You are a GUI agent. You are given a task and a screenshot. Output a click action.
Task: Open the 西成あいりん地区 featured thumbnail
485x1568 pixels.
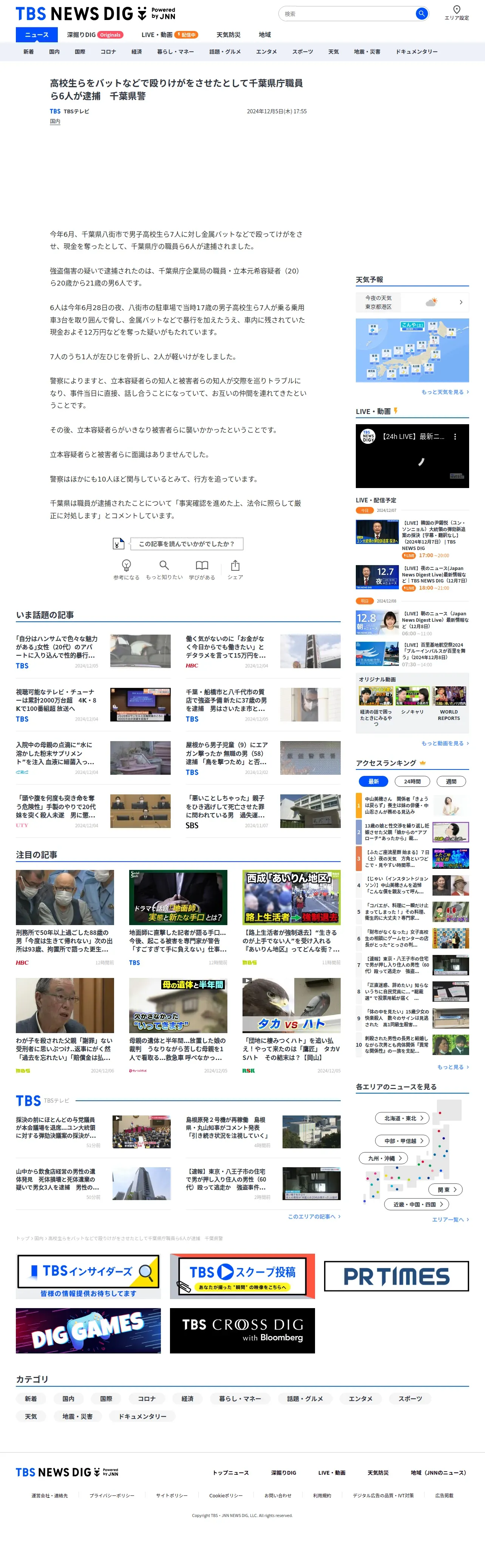point(291,897)
